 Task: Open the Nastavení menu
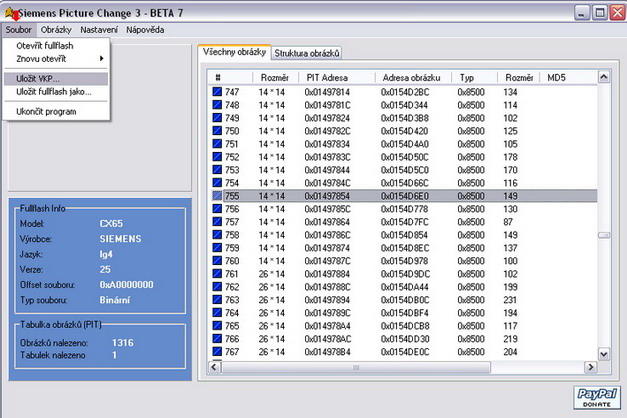click(x=99, y=30)
